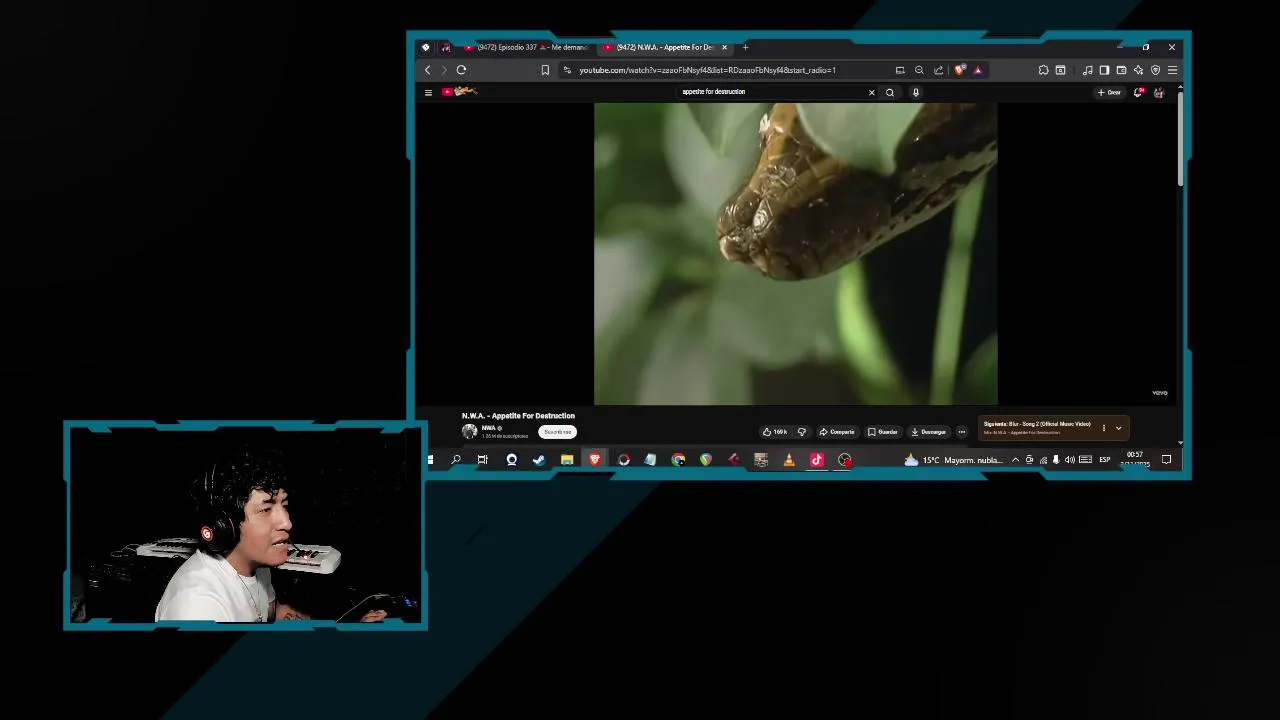The image size is (1280, 720).
Task: Open Brave Rewards triangle icon
Action: point(978,70)
